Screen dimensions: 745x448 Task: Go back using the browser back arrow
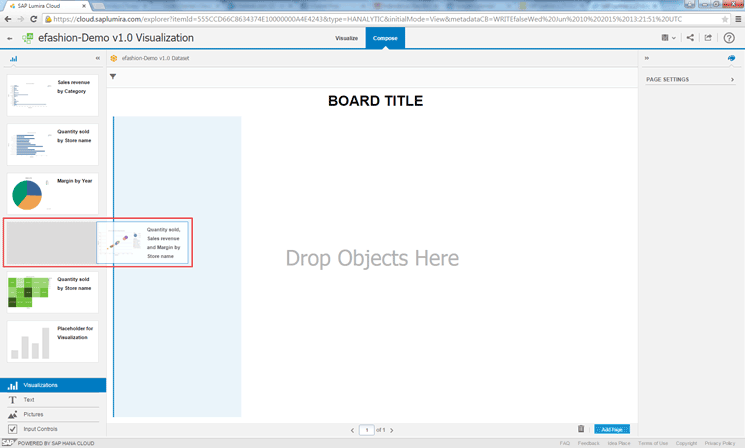pyautogui.click(x=8, y=19)
